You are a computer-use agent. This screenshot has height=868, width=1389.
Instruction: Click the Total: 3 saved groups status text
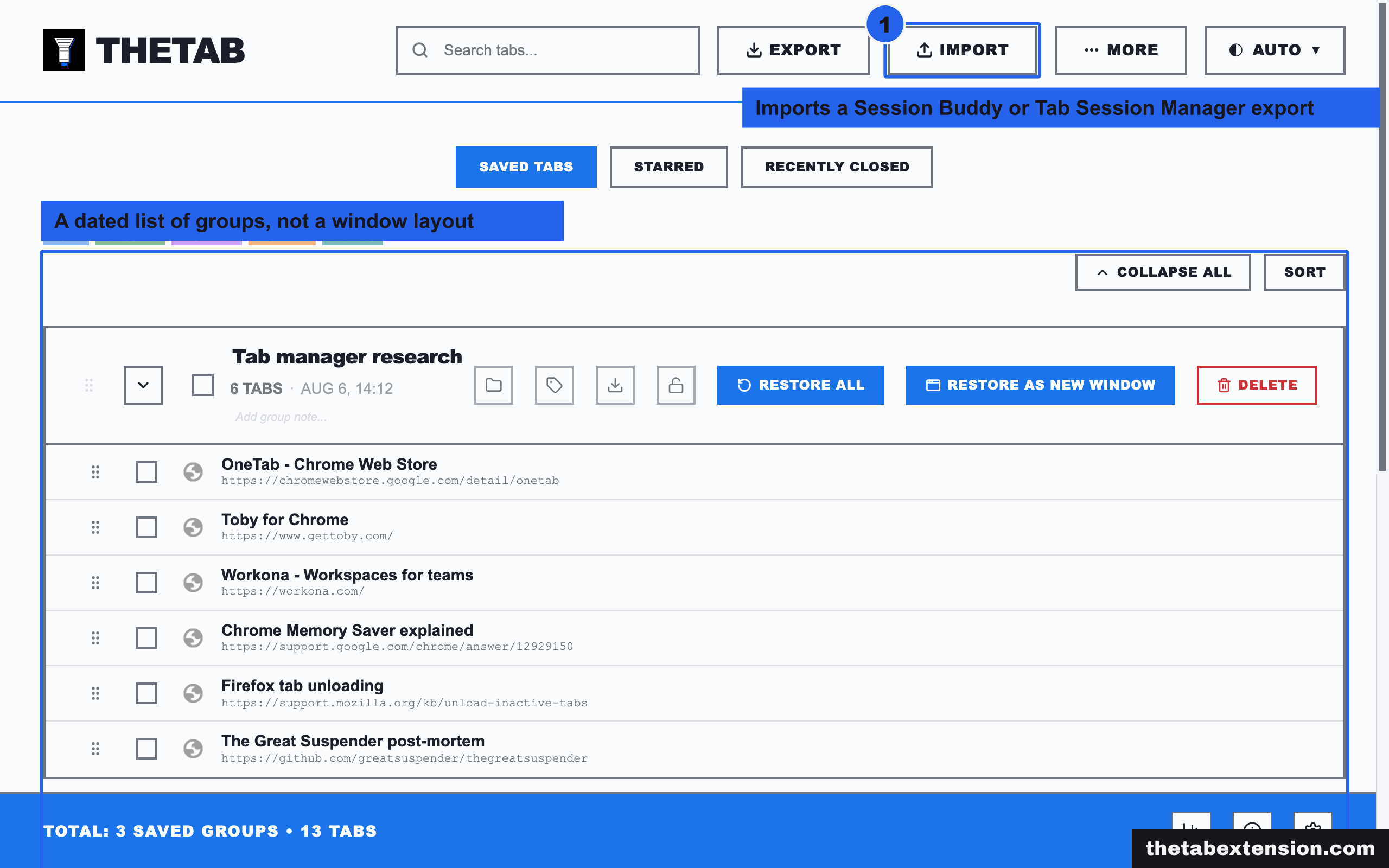click(210, 831)
